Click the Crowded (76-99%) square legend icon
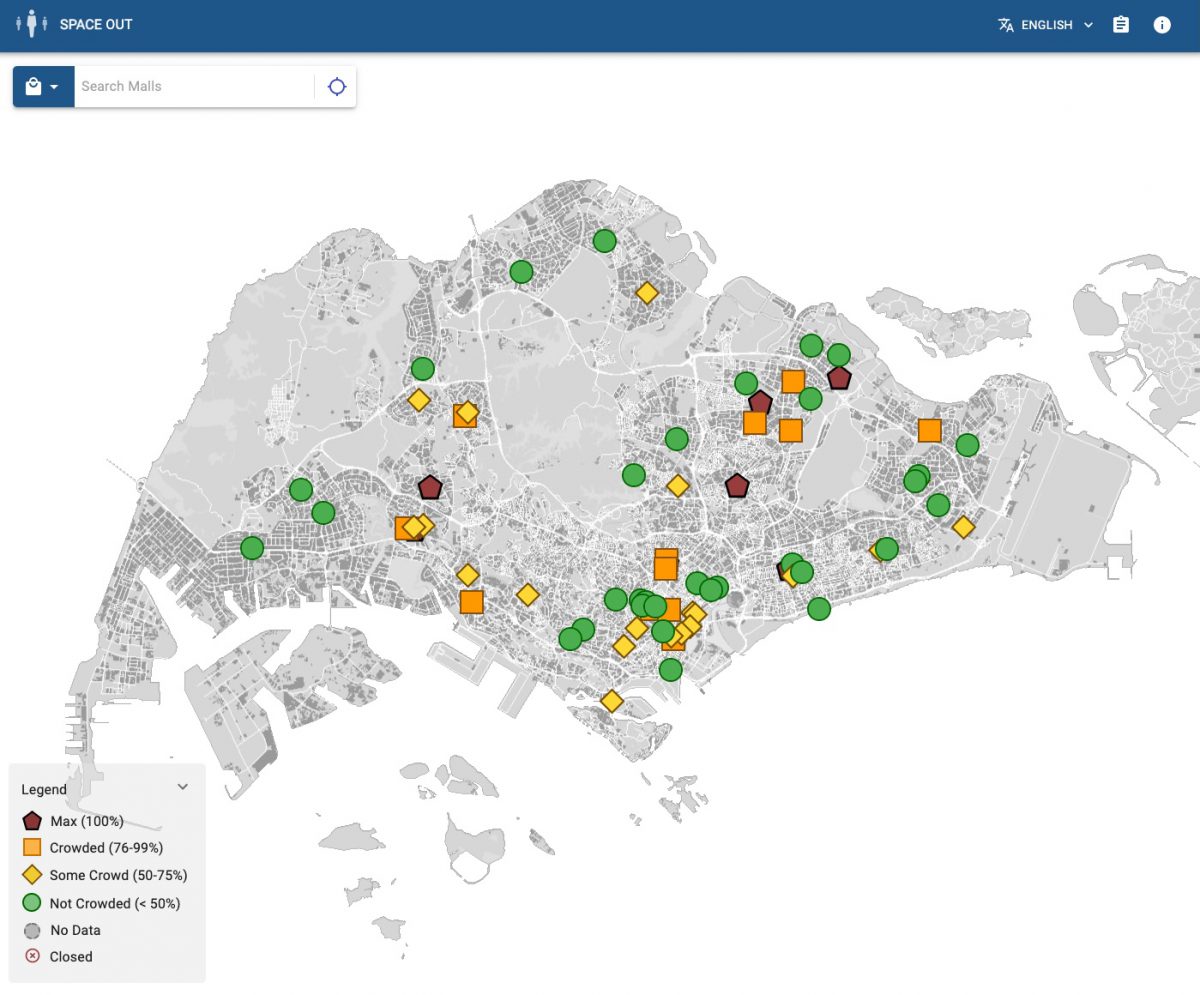The width and height of the screenshot is (1200, 995). pos(31,847)
